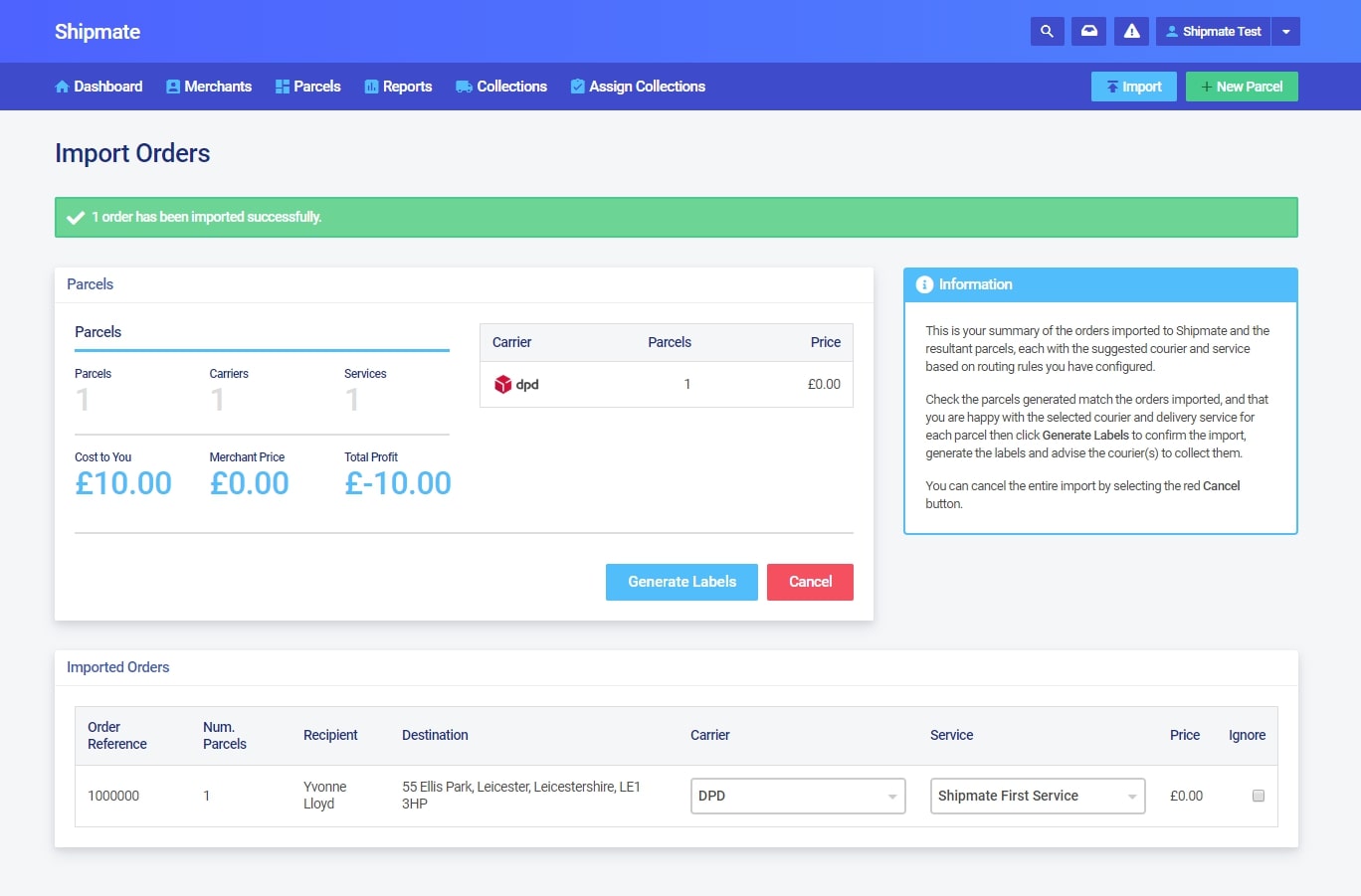Open the Collections menu item
The width and height of the screenshot is (1361, 896).
(501, 87)
